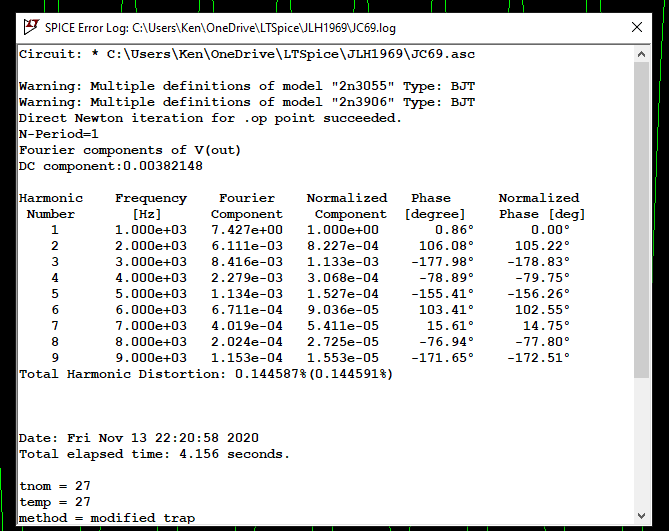Click the normalized value 1.553e-05

(x=343, y=358)
